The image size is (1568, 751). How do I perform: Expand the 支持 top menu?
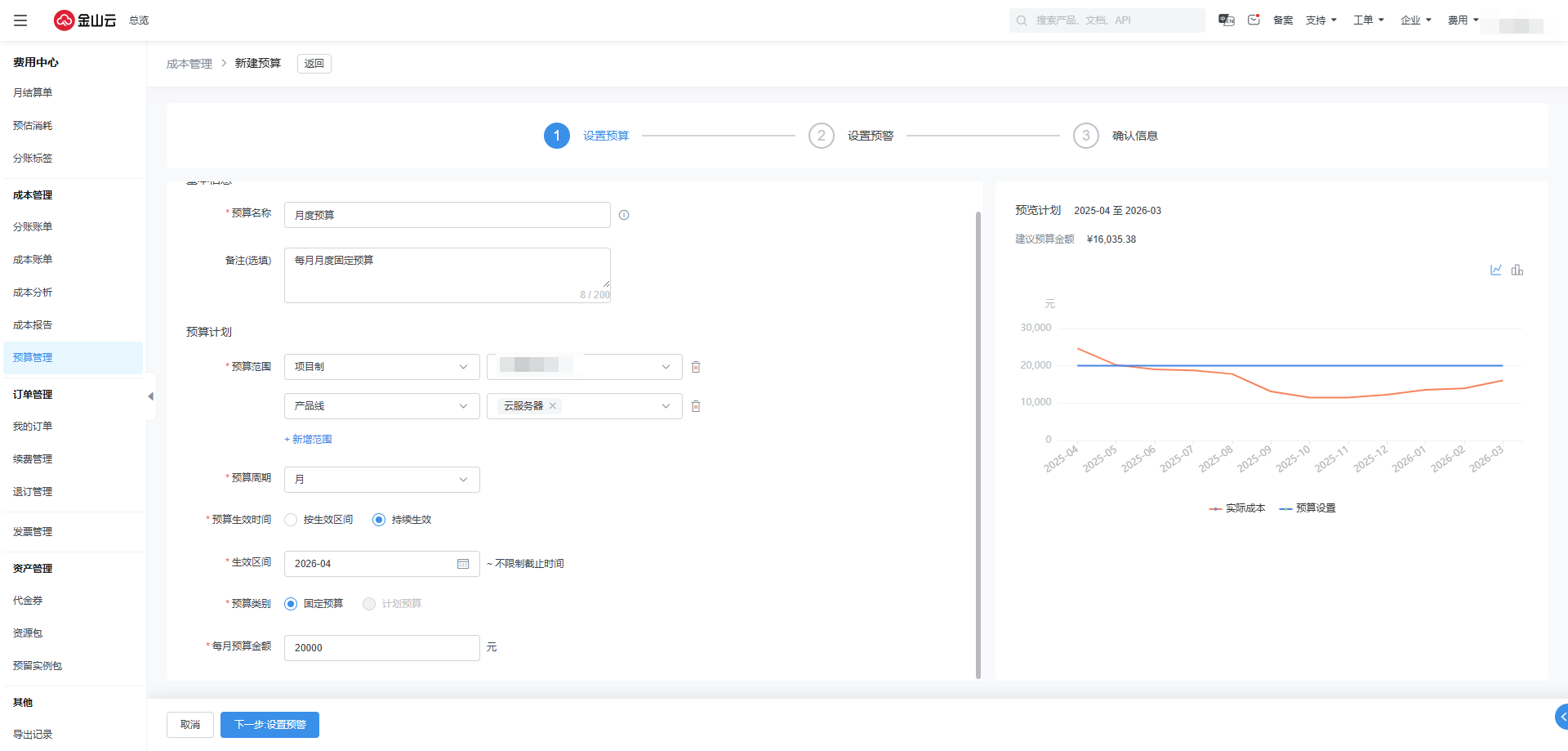click(1321, 20)
